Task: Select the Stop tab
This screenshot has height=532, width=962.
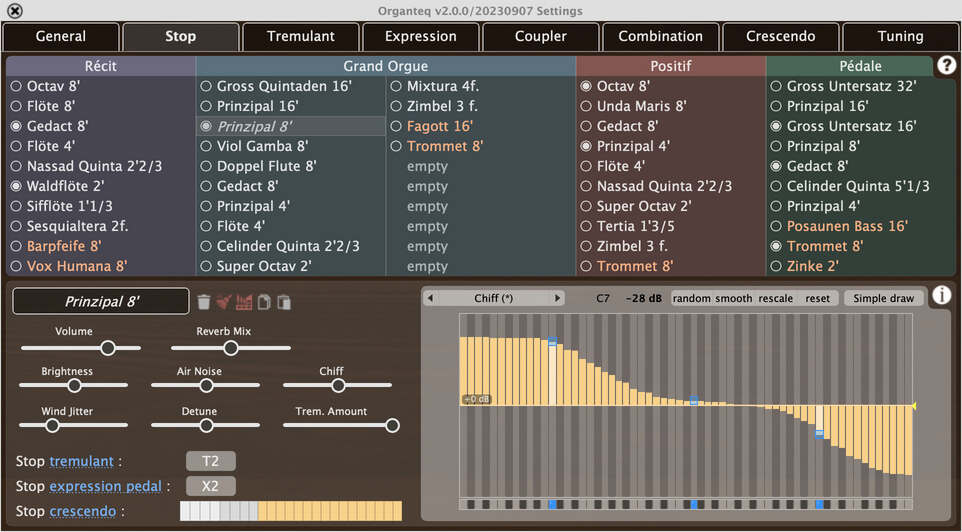Action: (180, 36)
